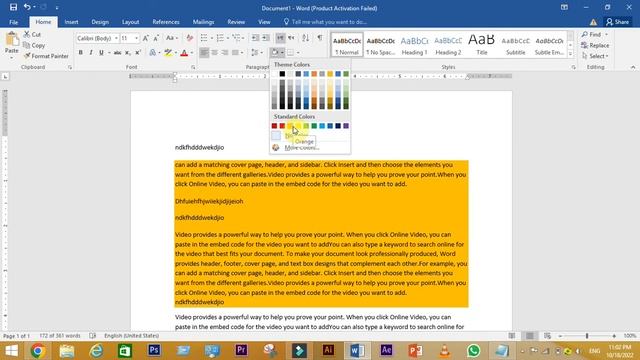
Task: Apply Superscript formatting
Action: click(x=138, y=53)
